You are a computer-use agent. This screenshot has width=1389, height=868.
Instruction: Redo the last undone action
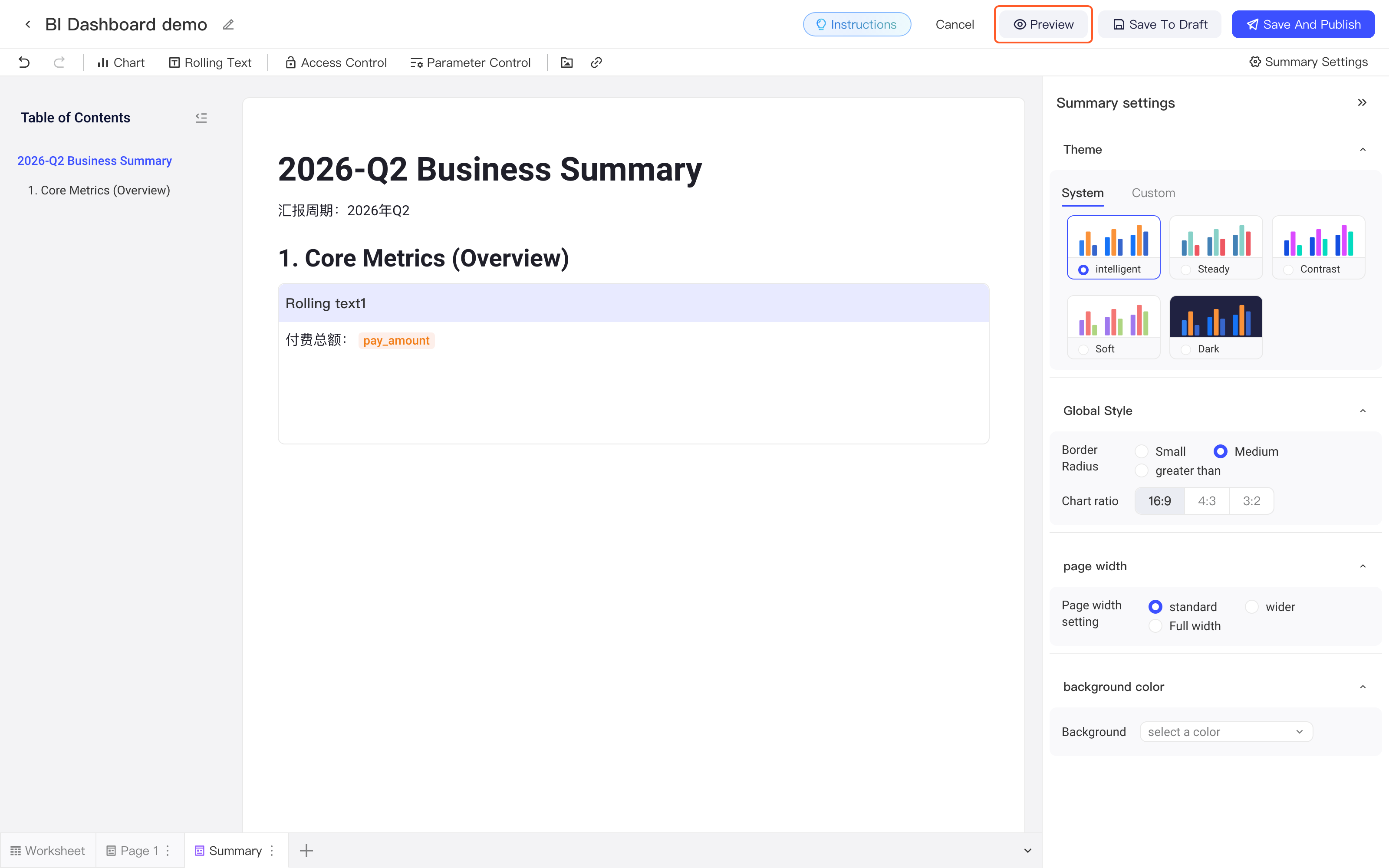point(59,62)
